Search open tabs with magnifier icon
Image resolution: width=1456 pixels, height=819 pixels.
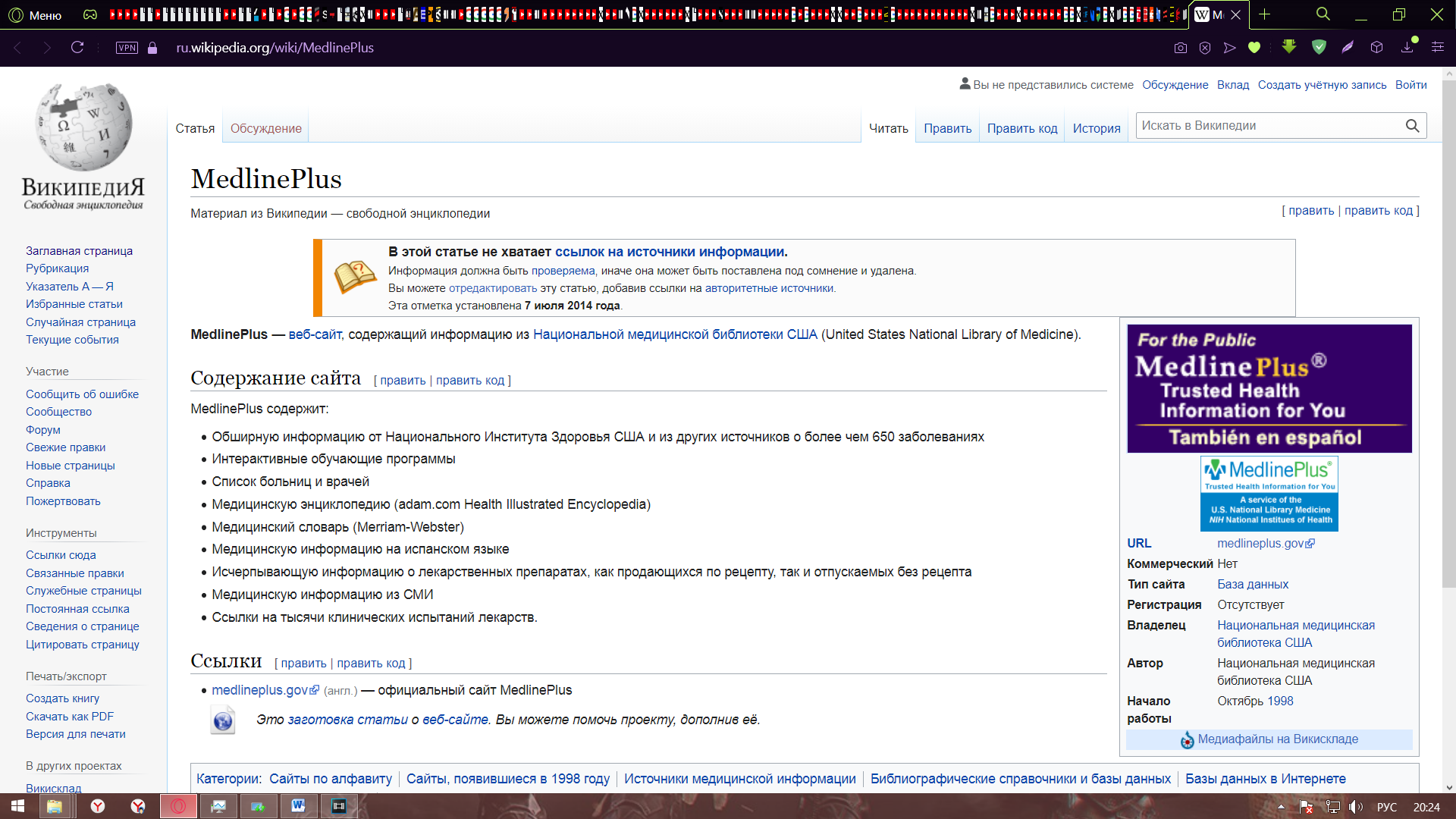(x=1323, y=14)
